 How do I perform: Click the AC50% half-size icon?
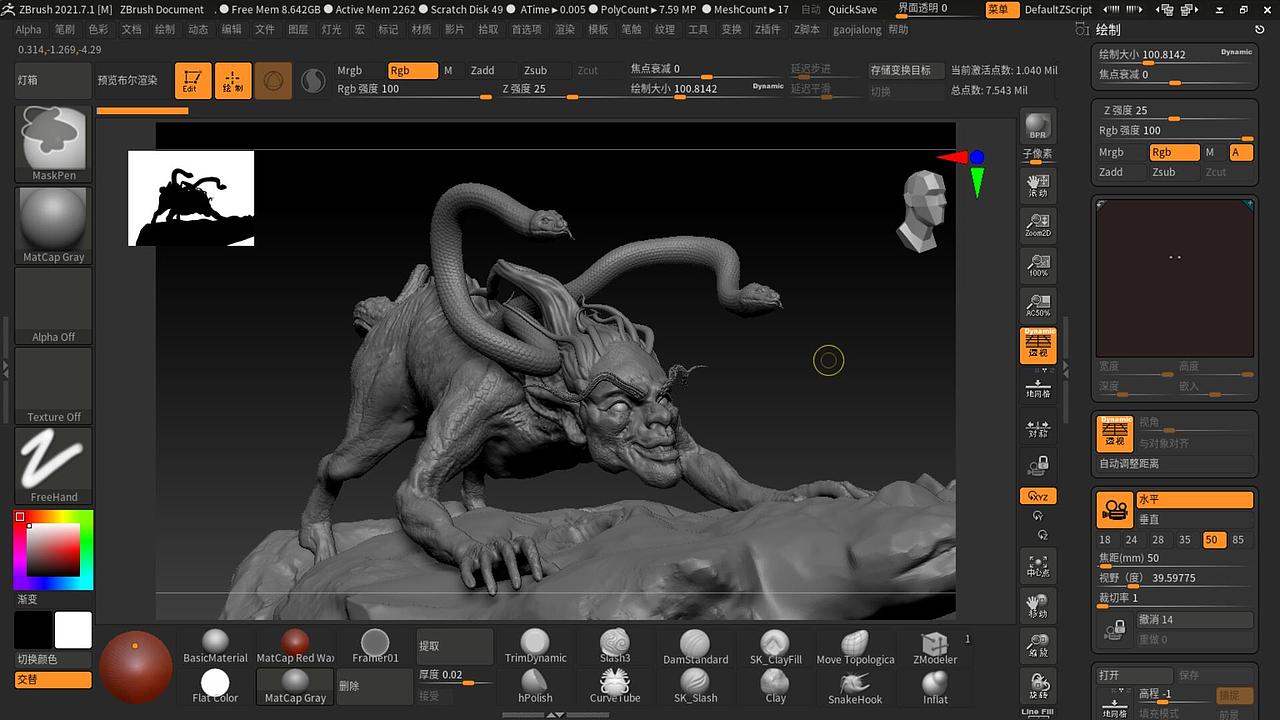click(x=1038, y=305)
